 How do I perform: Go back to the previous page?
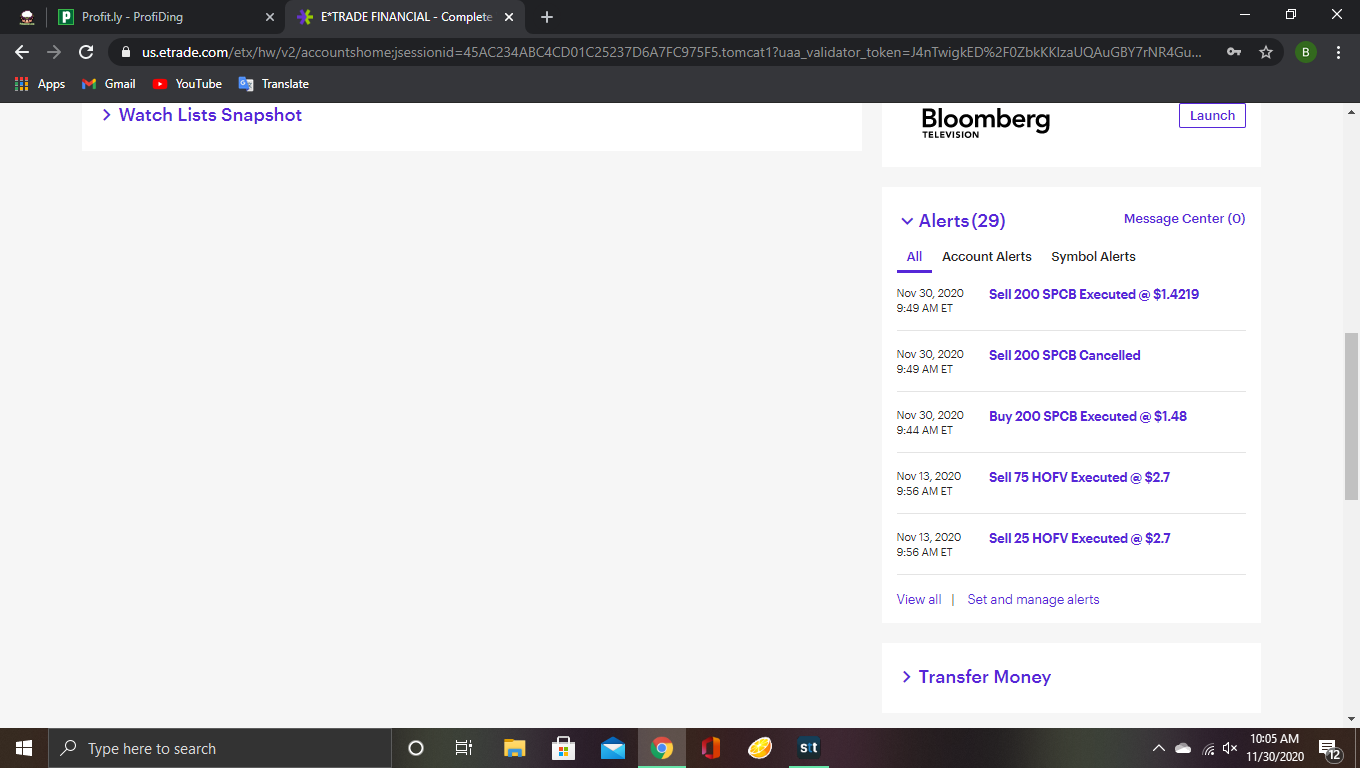pos(22,52)
